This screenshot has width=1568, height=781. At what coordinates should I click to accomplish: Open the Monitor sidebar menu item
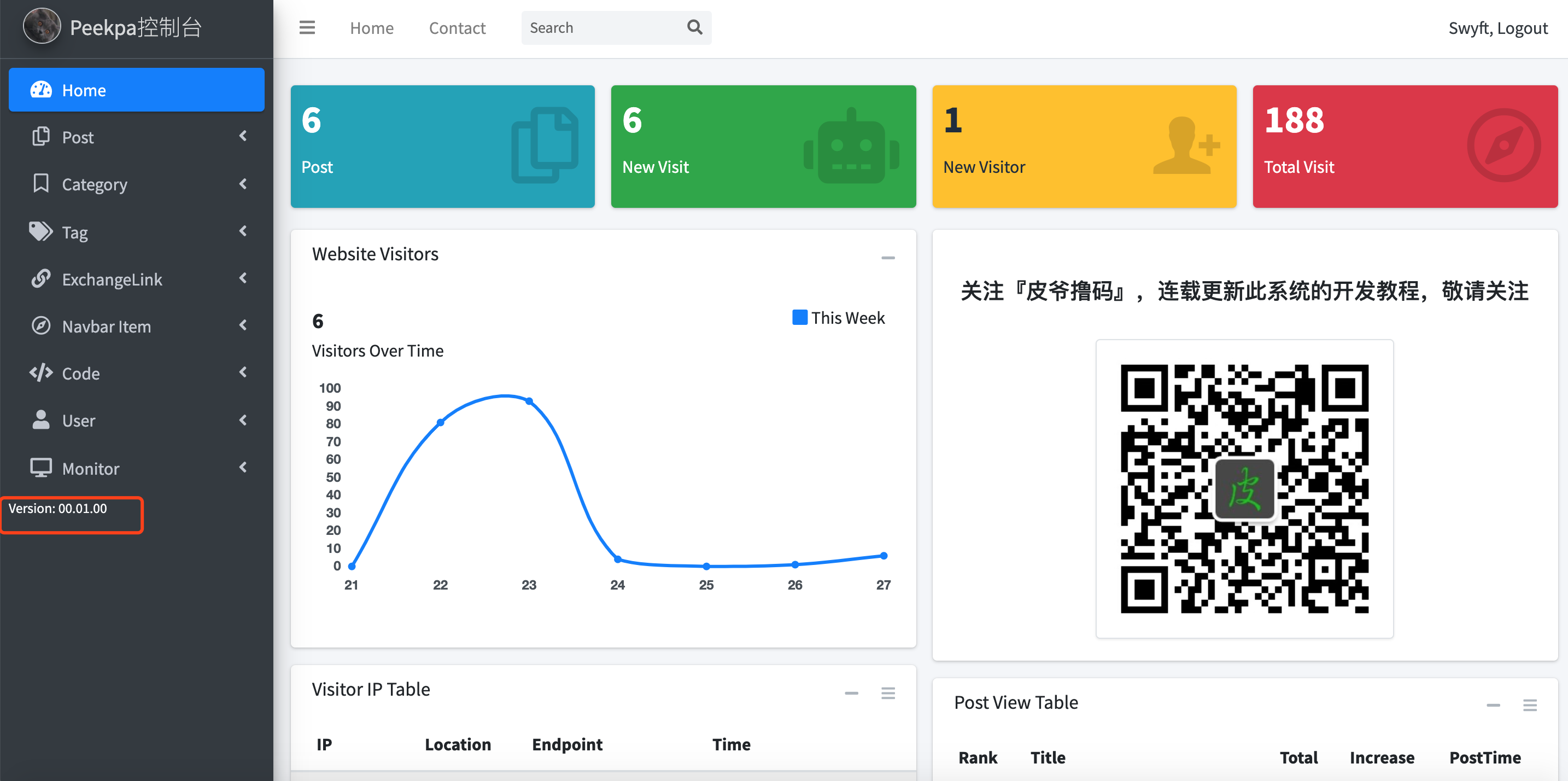[136, 468]
